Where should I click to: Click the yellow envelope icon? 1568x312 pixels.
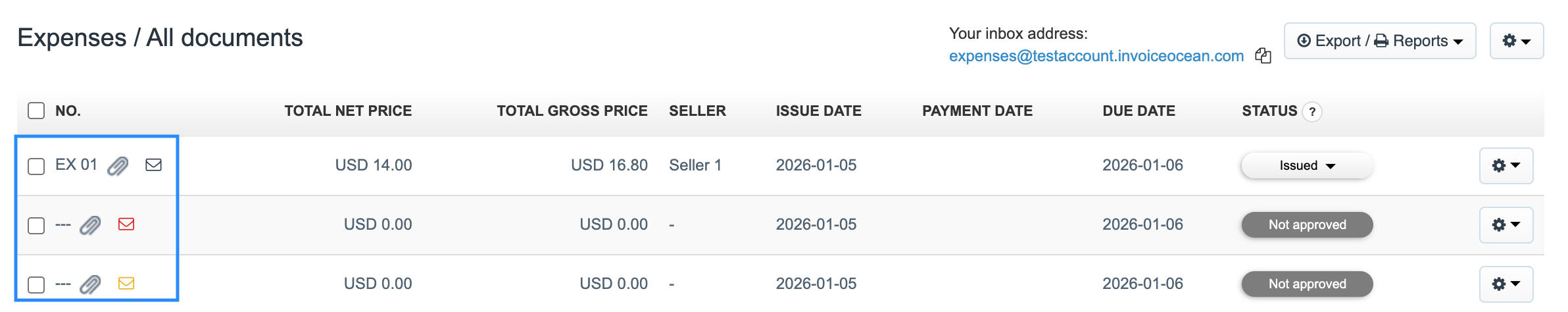(126, 284)
